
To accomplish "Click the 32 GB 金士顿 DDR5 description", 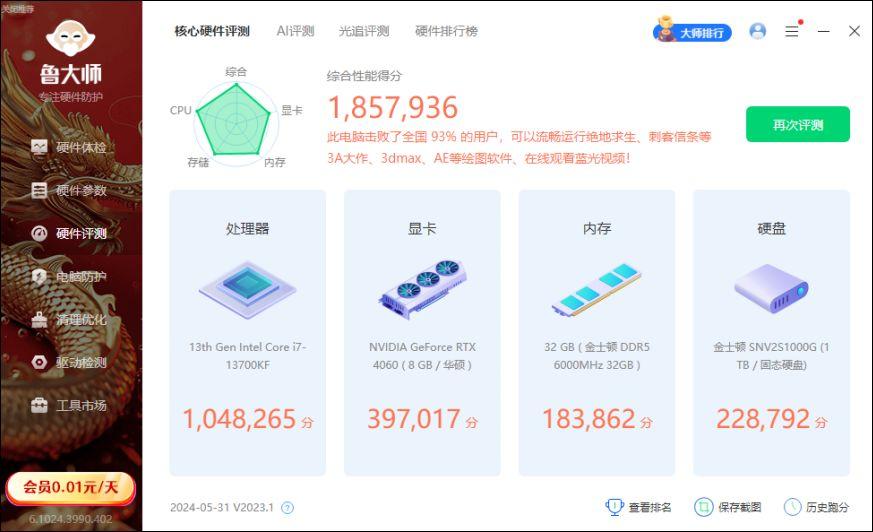I will pyautogui.click(x=597, y=356).
